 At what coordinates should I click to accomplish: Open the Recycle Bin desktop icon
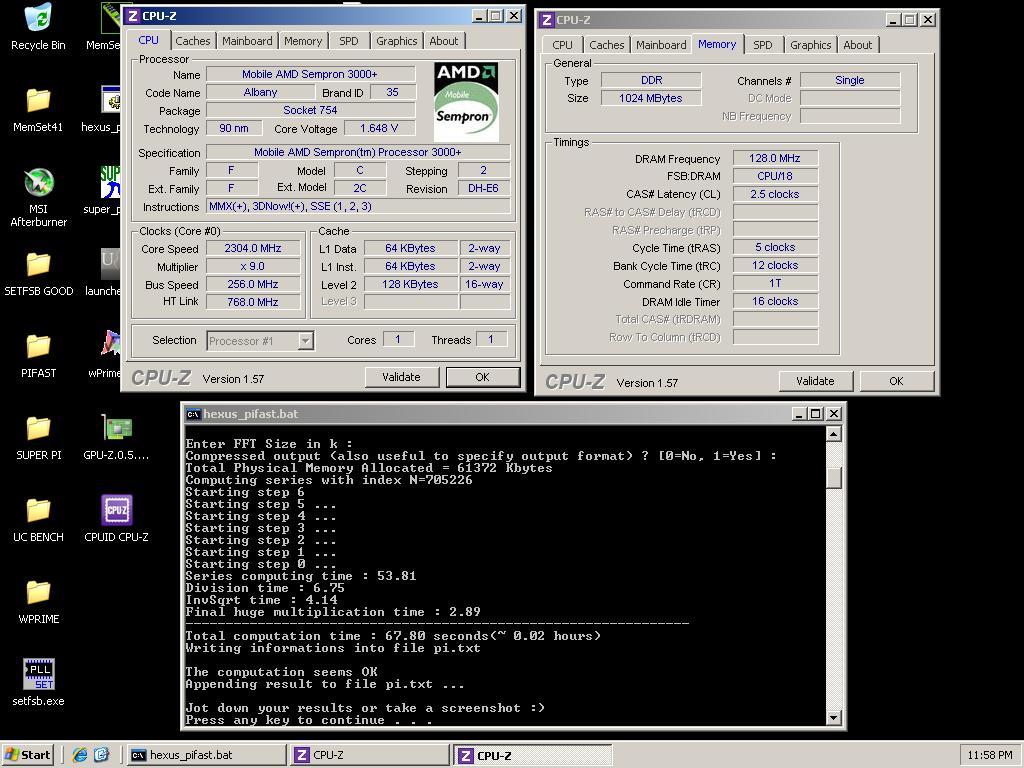tap(38, 26)
